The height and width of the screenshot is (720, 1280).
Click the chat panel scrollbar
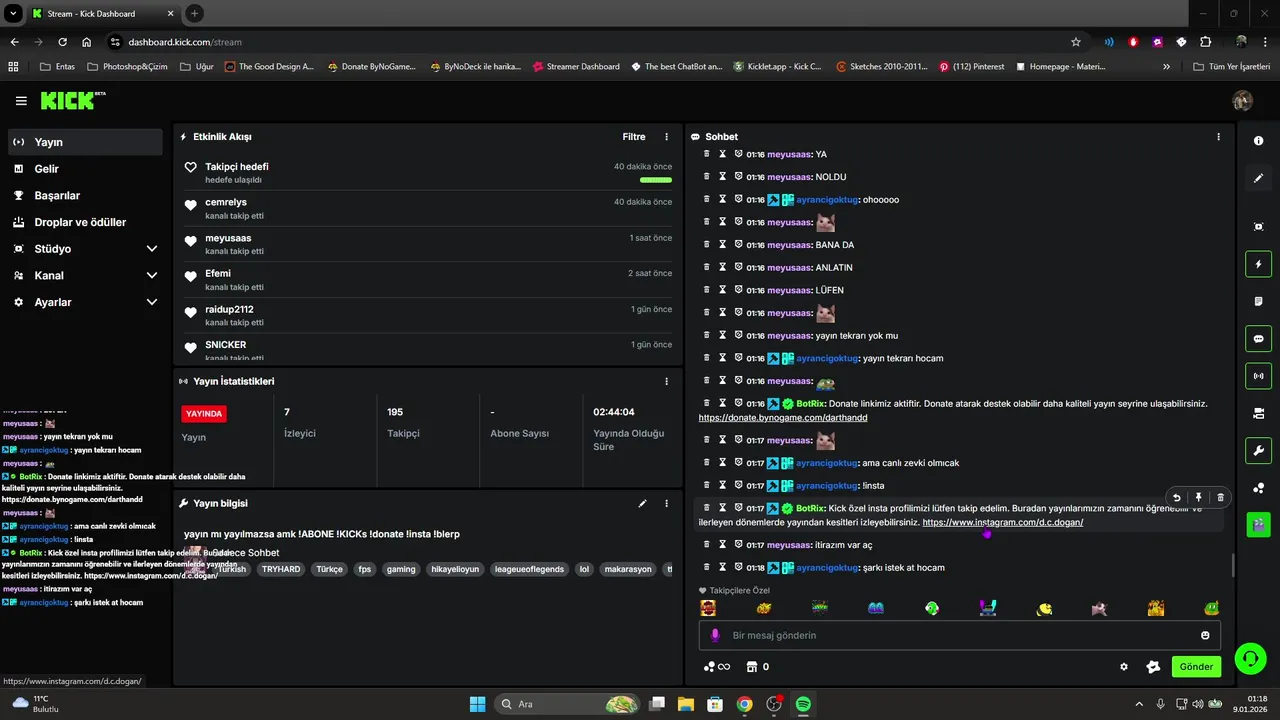coord(1232,566)
